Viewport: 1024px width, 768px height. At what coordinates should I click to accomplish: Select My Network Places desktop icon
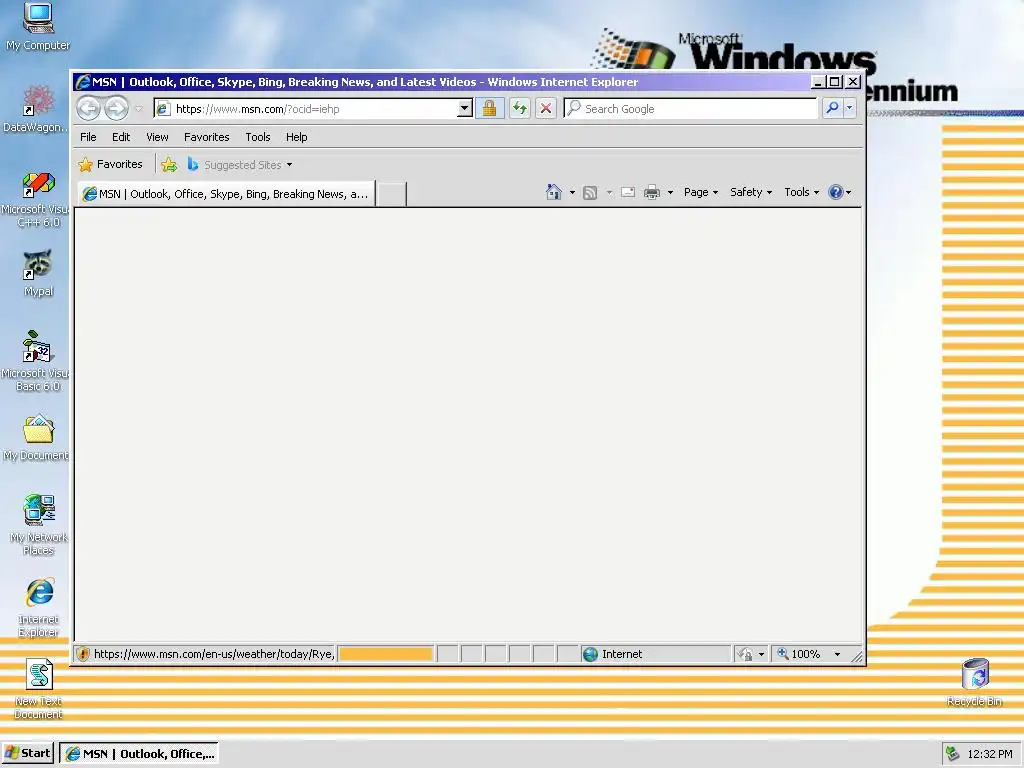click(38, 524)
